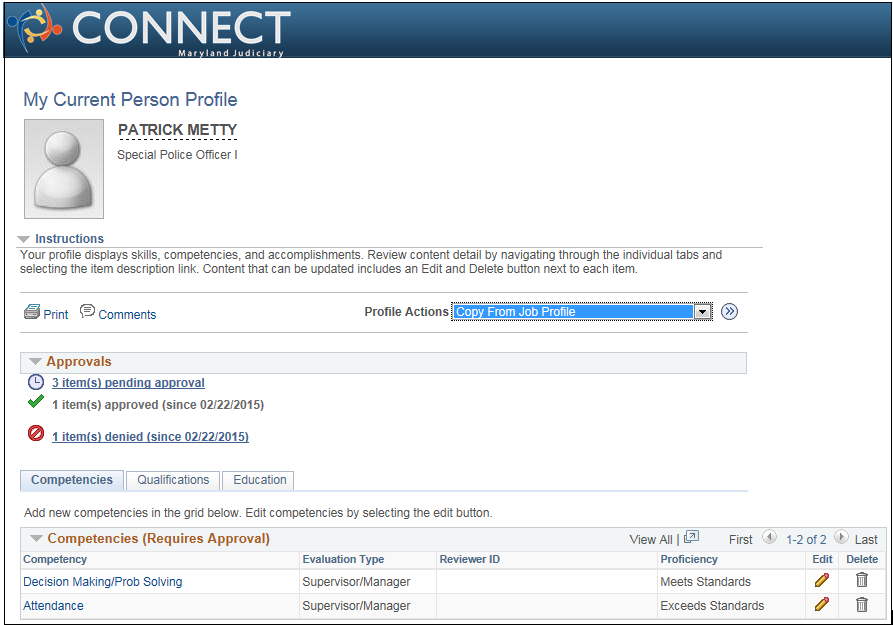Image resolution: width=893 pixels, height=625 pixels.
Task: Edit Decision Making/Prob Solving with pencil icon
Action: click(x=821, y=581)
